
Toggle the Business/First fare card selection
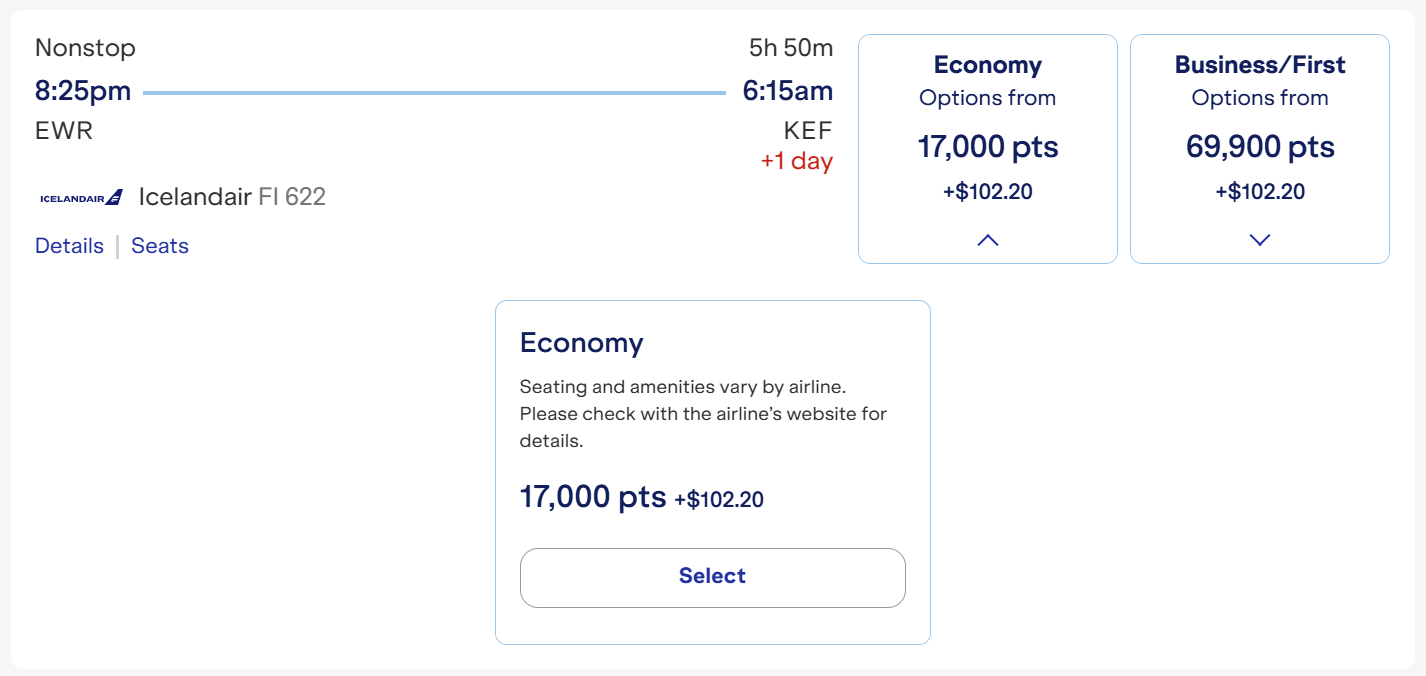click(1259, 147)
